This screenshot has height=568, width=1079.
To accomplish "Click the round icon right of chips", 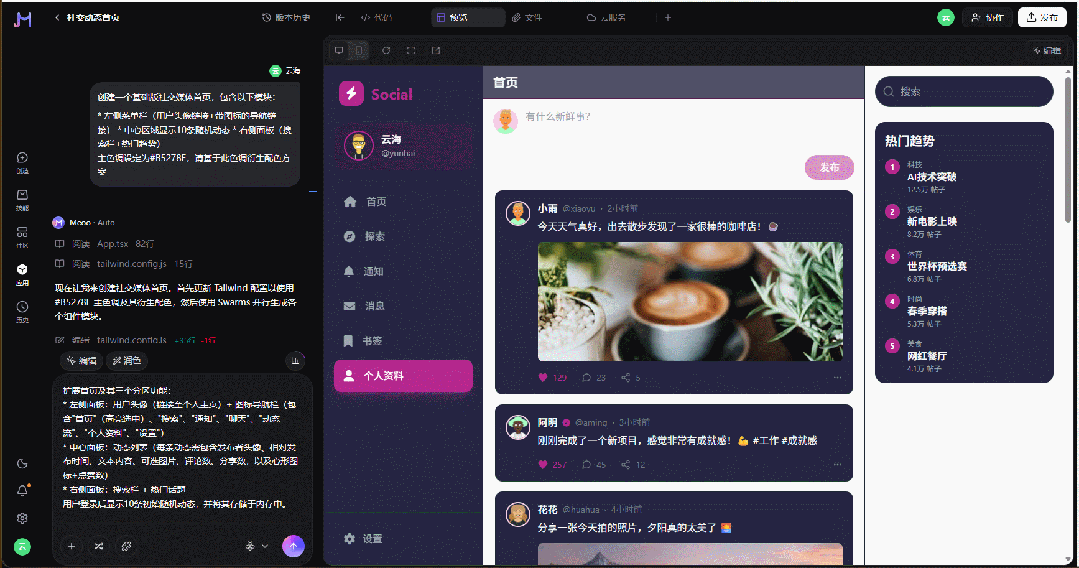I will 295,361.
